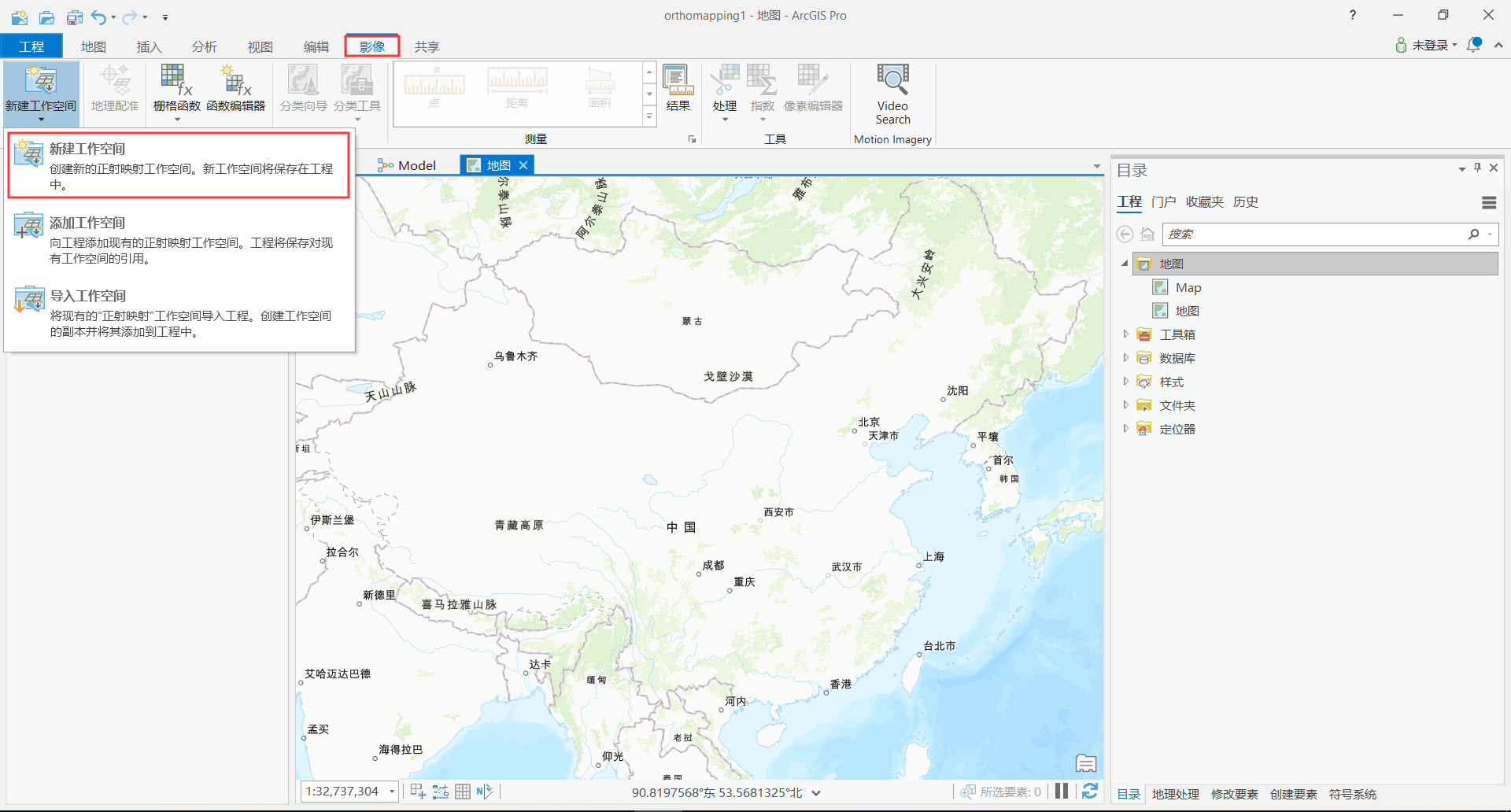The height and width of the screenshot is (812, 1511).
Task: Choose 添加工作空间 from the open menu
Action: [88, 223]
